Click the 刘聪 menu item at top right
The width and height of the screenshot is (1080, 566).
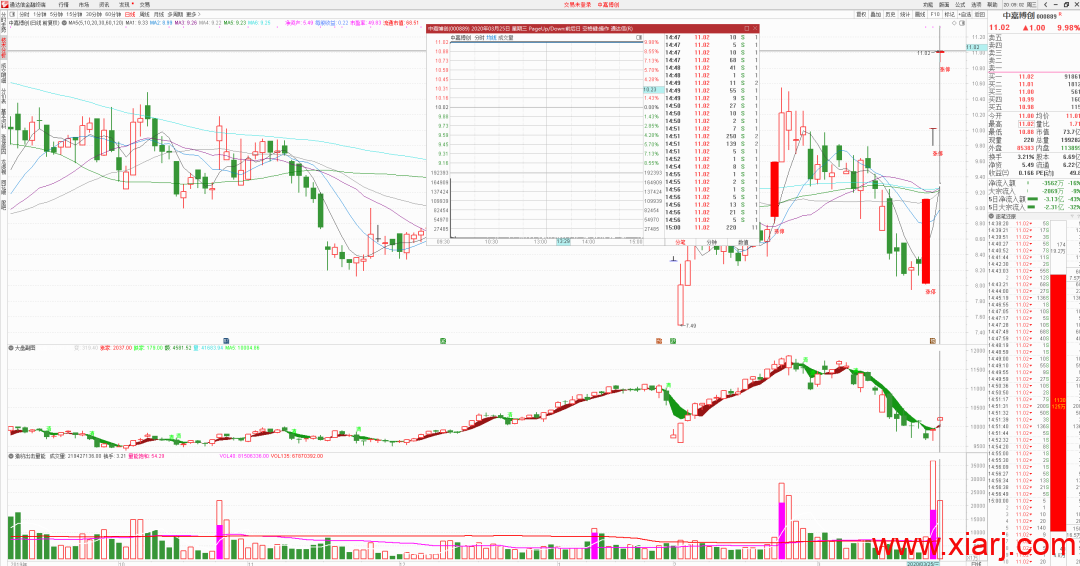928,5
